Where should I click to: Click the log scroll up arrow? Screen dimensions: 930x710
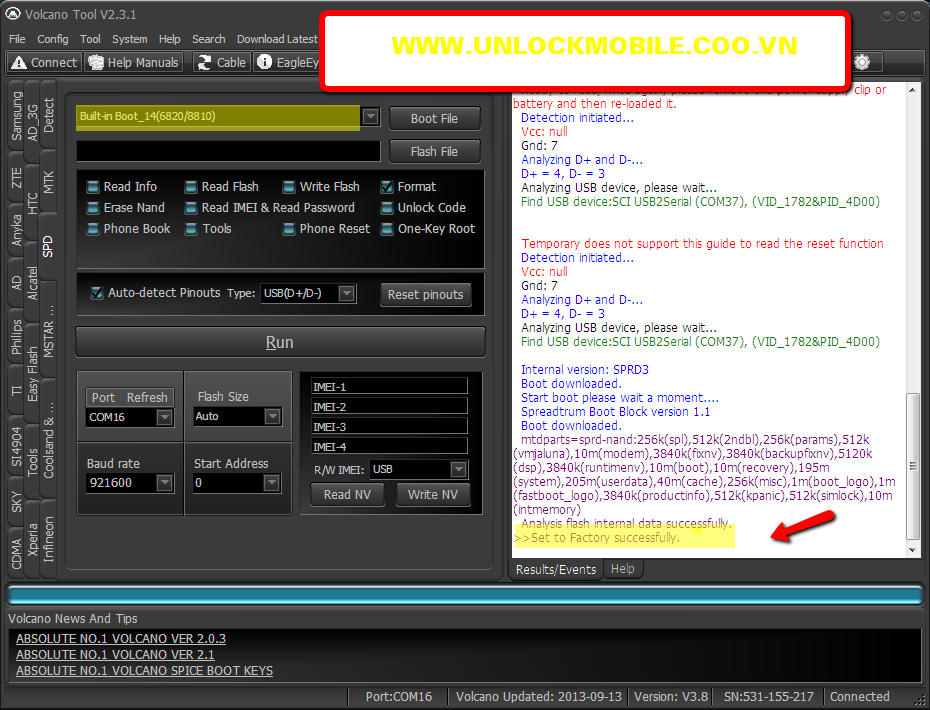coord(913,90)
